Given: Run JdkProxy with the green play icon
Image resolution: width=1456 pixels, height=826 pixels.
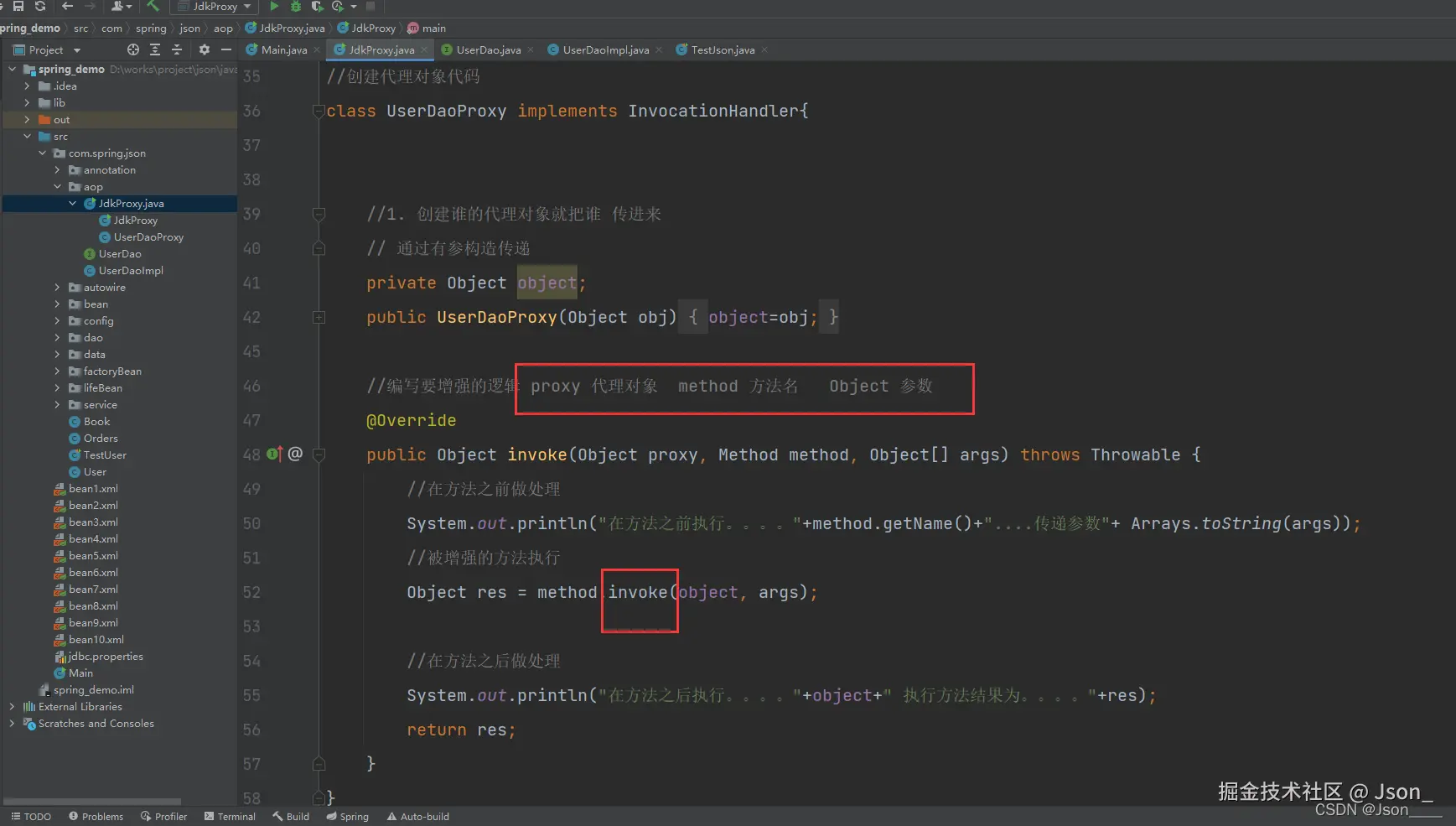Looking at the screenshot, I should (x=274, y=6).
